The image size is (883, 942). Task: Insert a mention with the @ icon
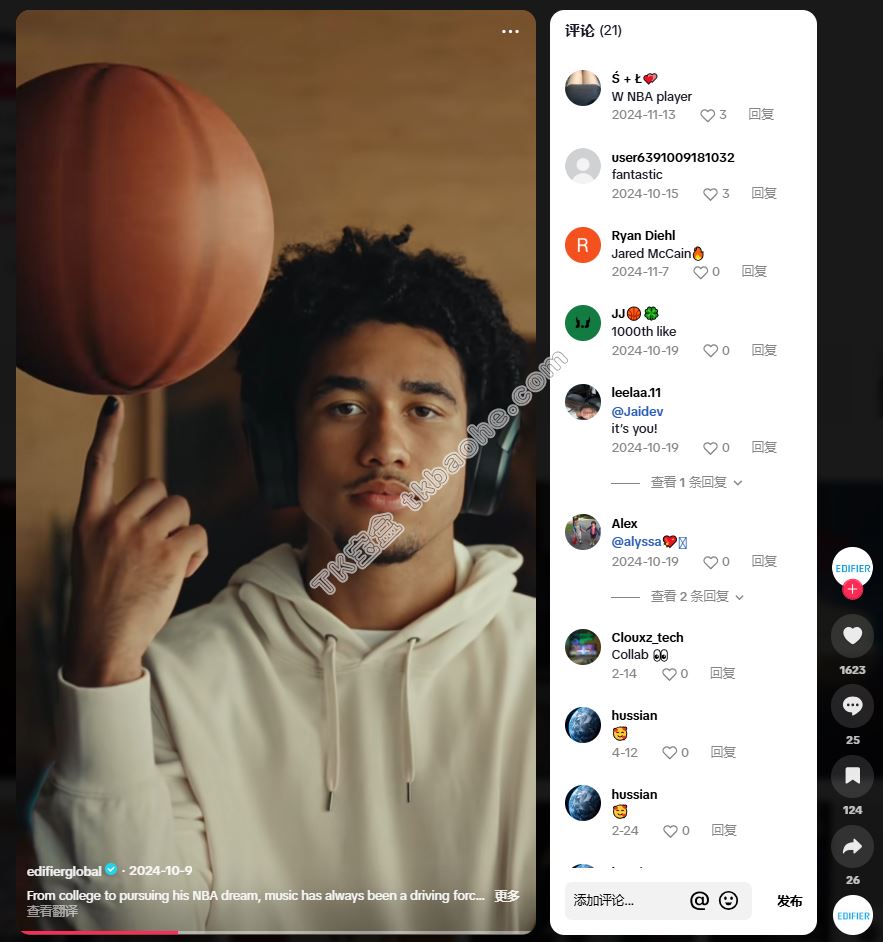699,901
